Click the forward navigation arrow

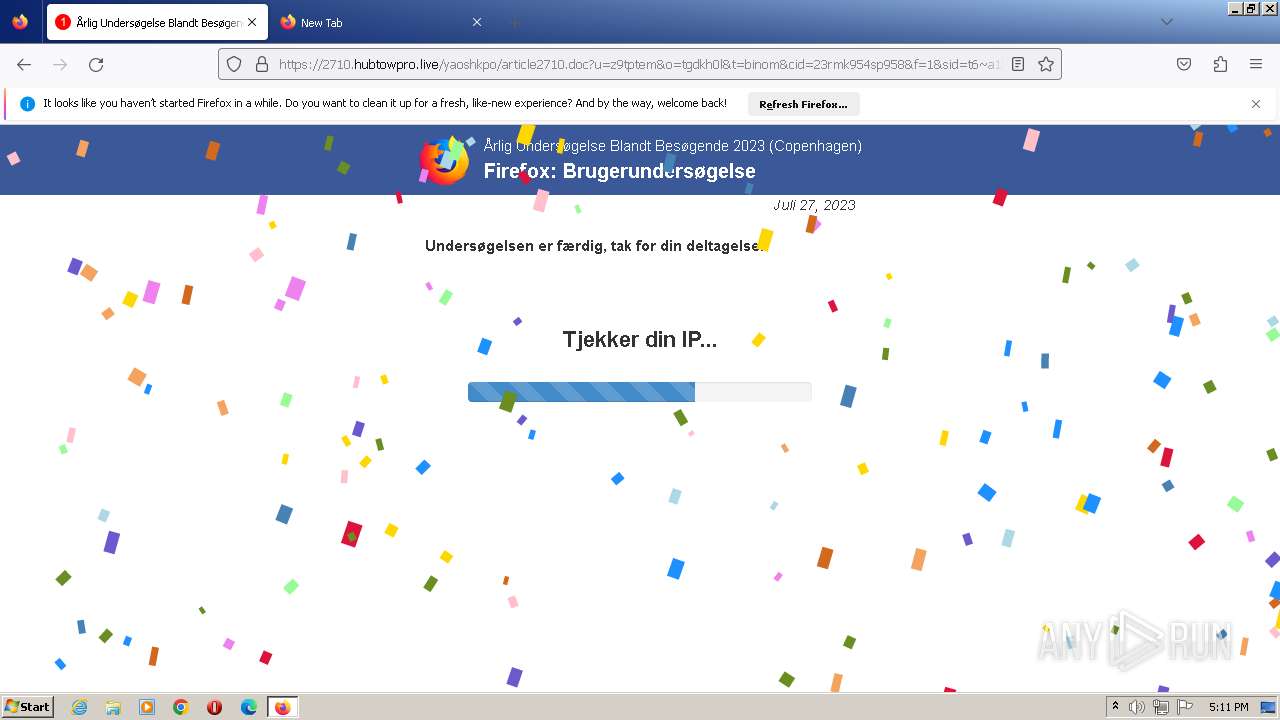(x=60, y=64)
